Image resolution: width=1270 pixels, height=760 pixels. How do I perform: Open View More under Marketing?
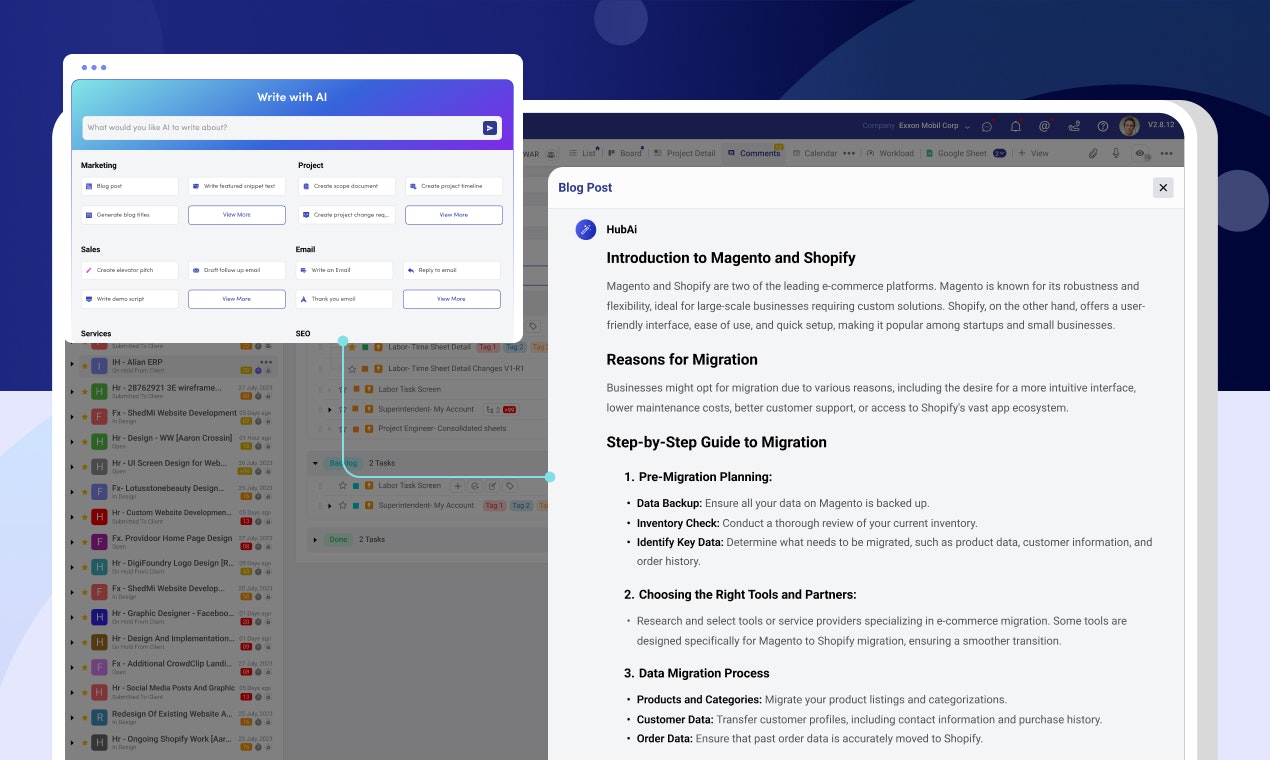pos(237,215)
